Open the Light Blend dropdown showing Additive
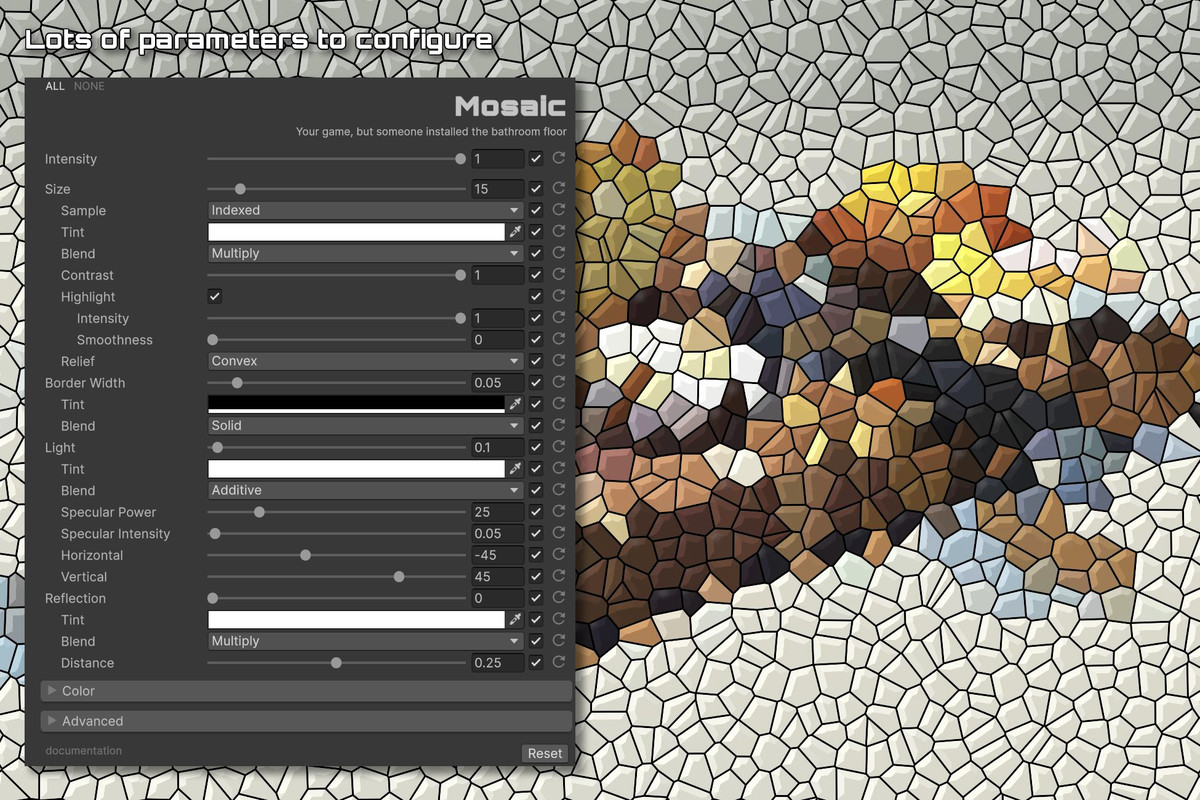This screenshot has height=800, width=1200. (365, 490)
